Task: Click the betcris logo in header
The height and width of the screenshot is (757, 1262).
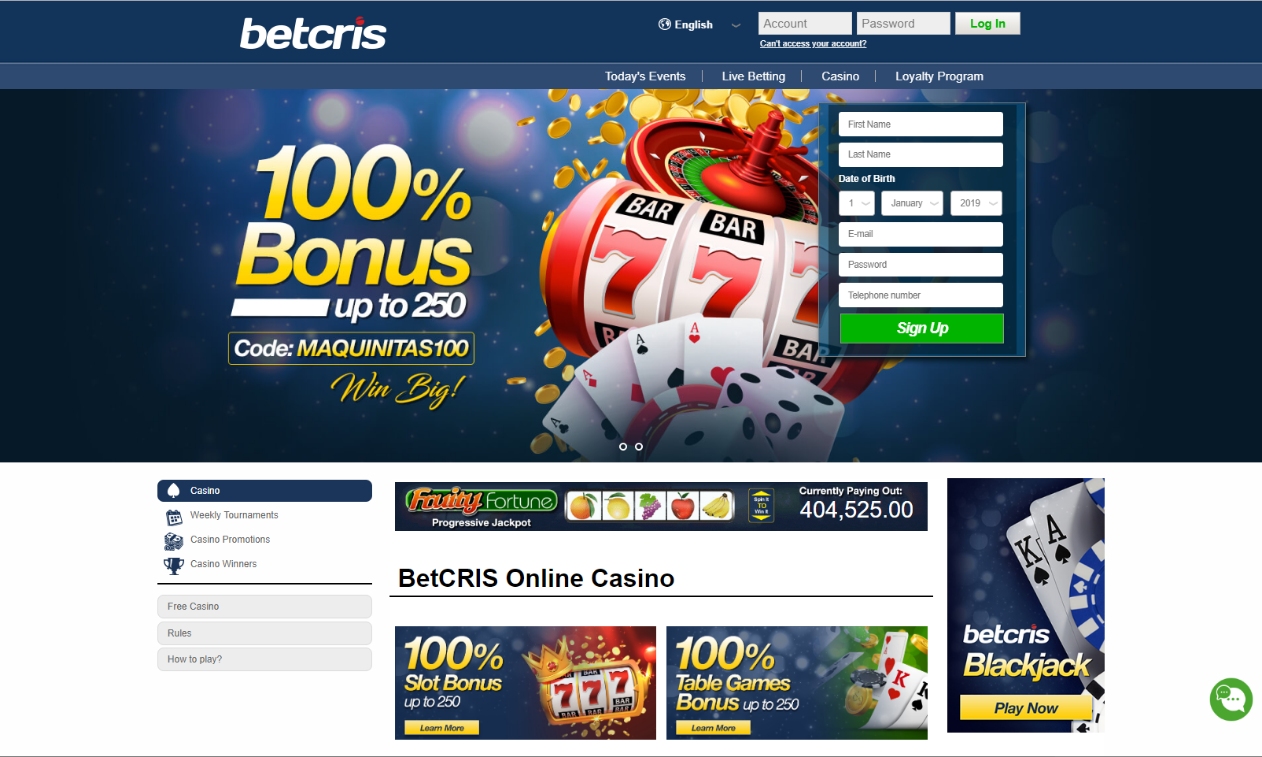Action: click(313, 33)
